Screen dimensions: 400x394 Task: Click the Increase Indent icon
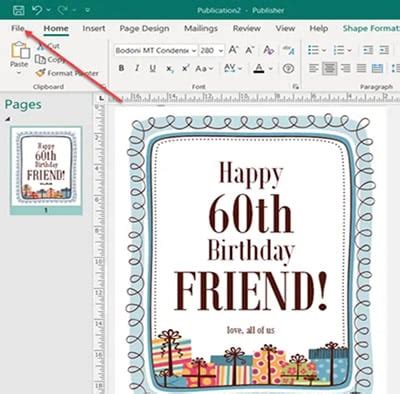pos(384,50)
